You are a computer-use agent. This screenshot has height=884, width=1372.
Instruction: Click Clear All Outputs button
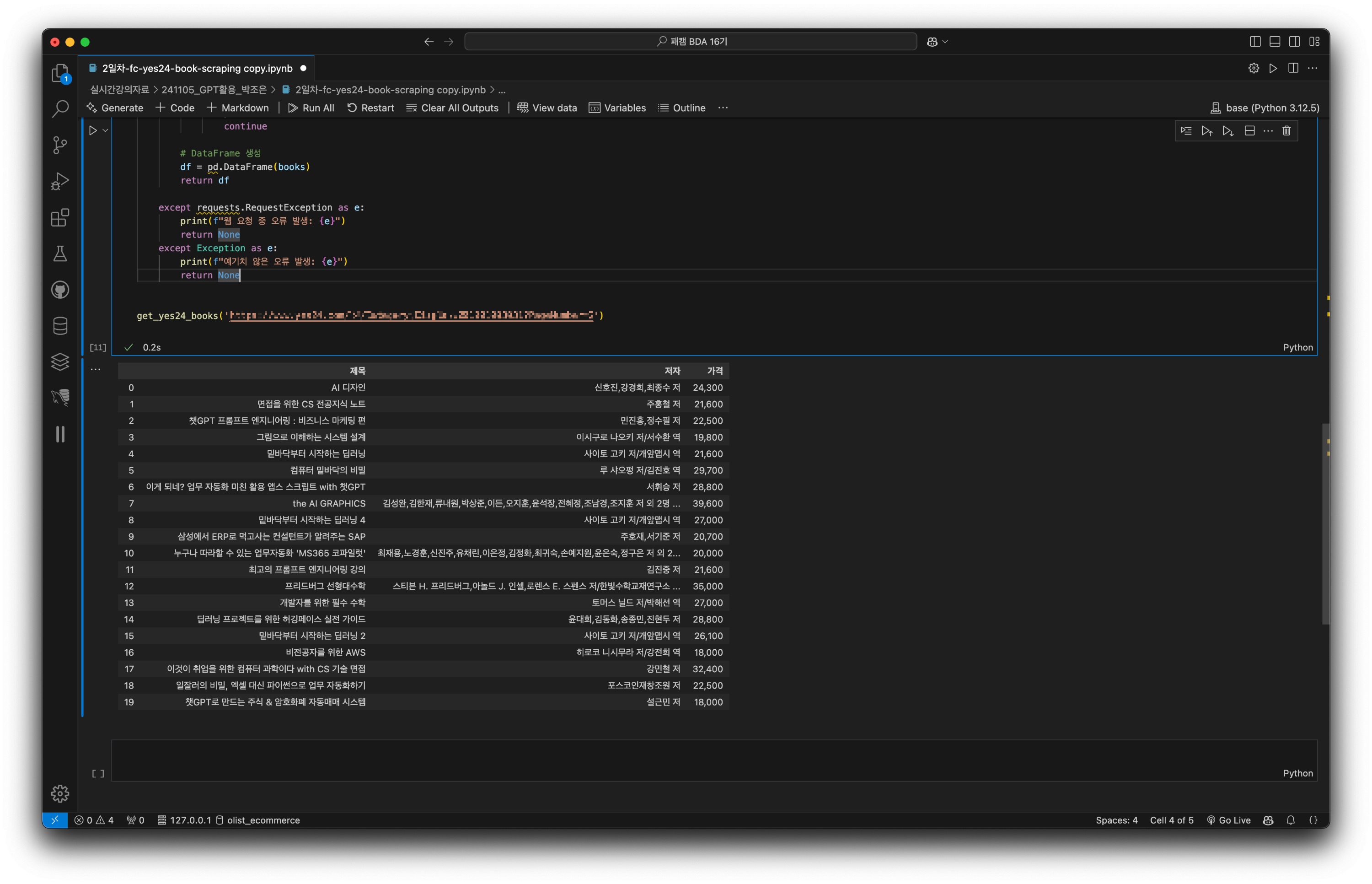452,108
